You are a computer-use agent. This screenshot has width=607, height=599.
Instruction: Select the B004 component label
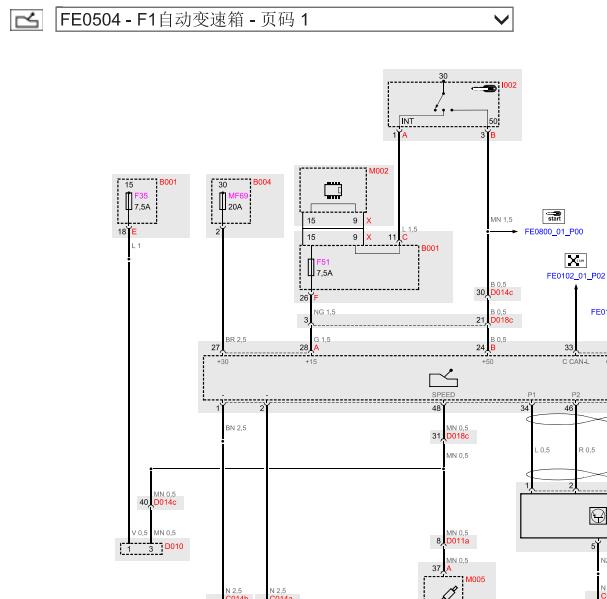(x=262, y=182)
